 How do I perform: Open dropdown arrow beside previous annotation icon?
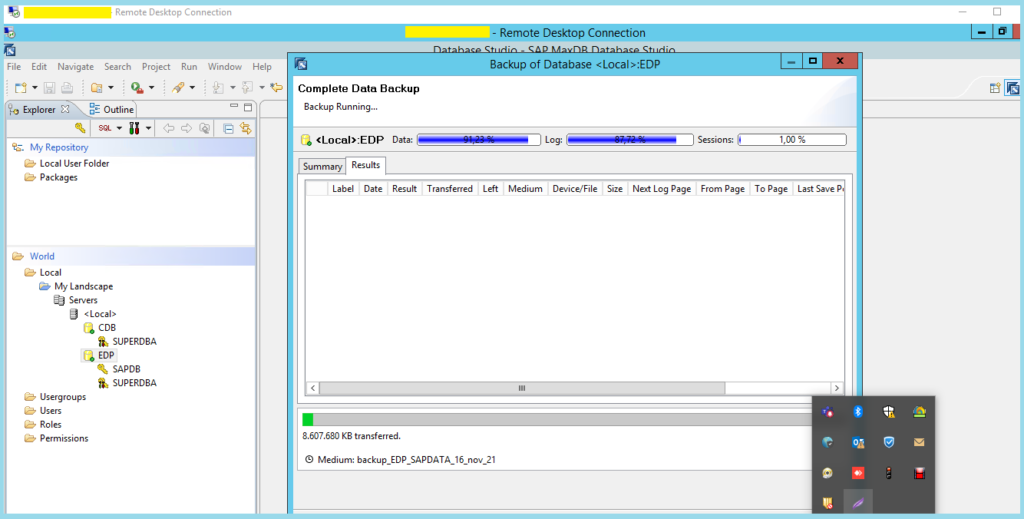262,87
